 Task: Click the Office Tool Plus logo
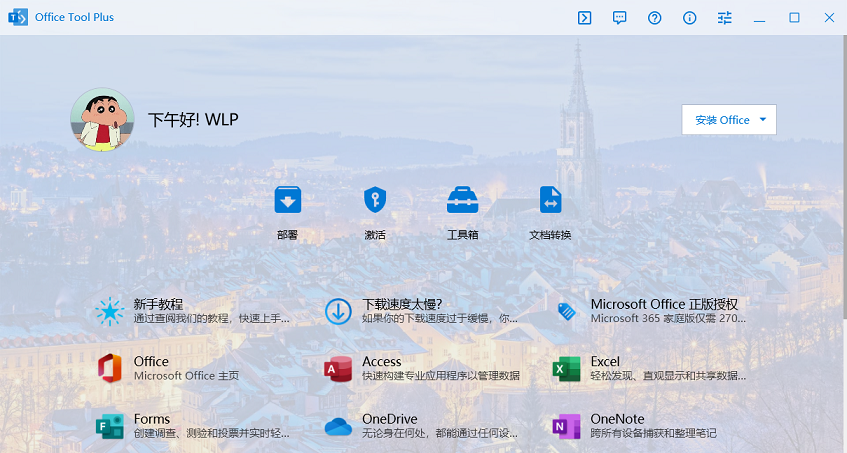(x=17, y=17)
